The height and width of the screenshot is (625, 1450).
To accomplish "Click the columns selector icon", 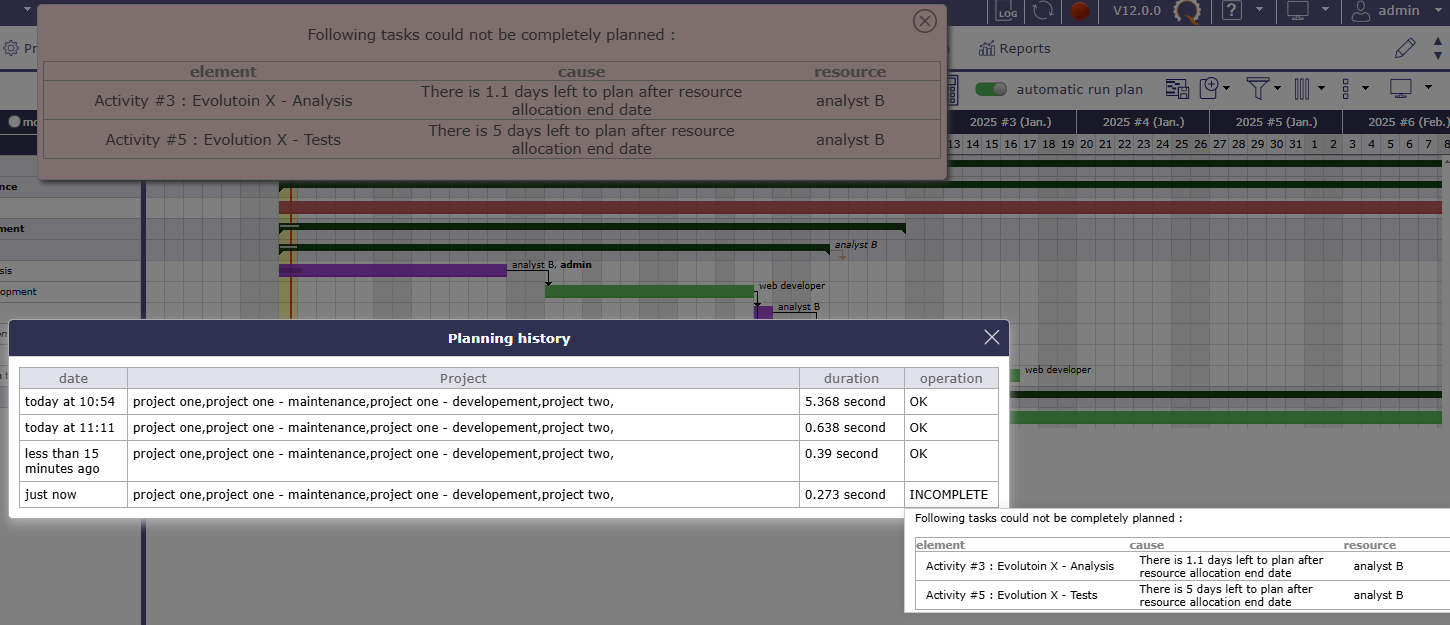I will 1302,89.
